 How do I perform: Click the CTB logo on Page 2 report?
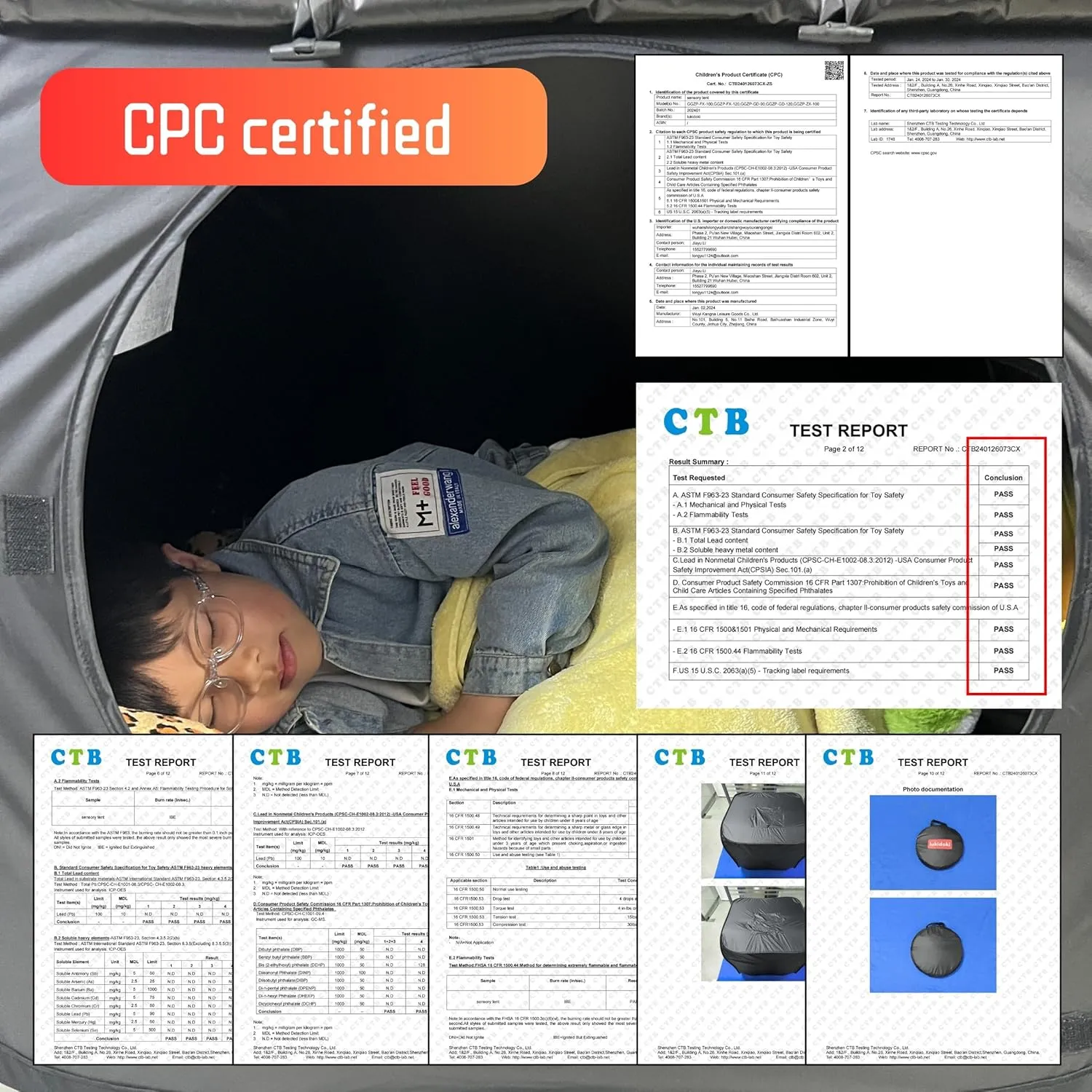705,421
